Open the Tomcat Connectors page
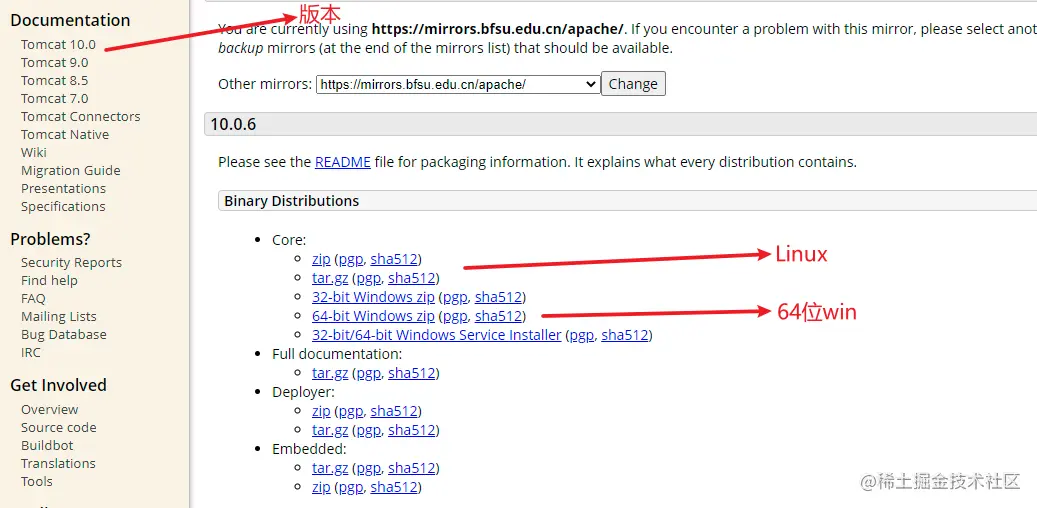 80,117
